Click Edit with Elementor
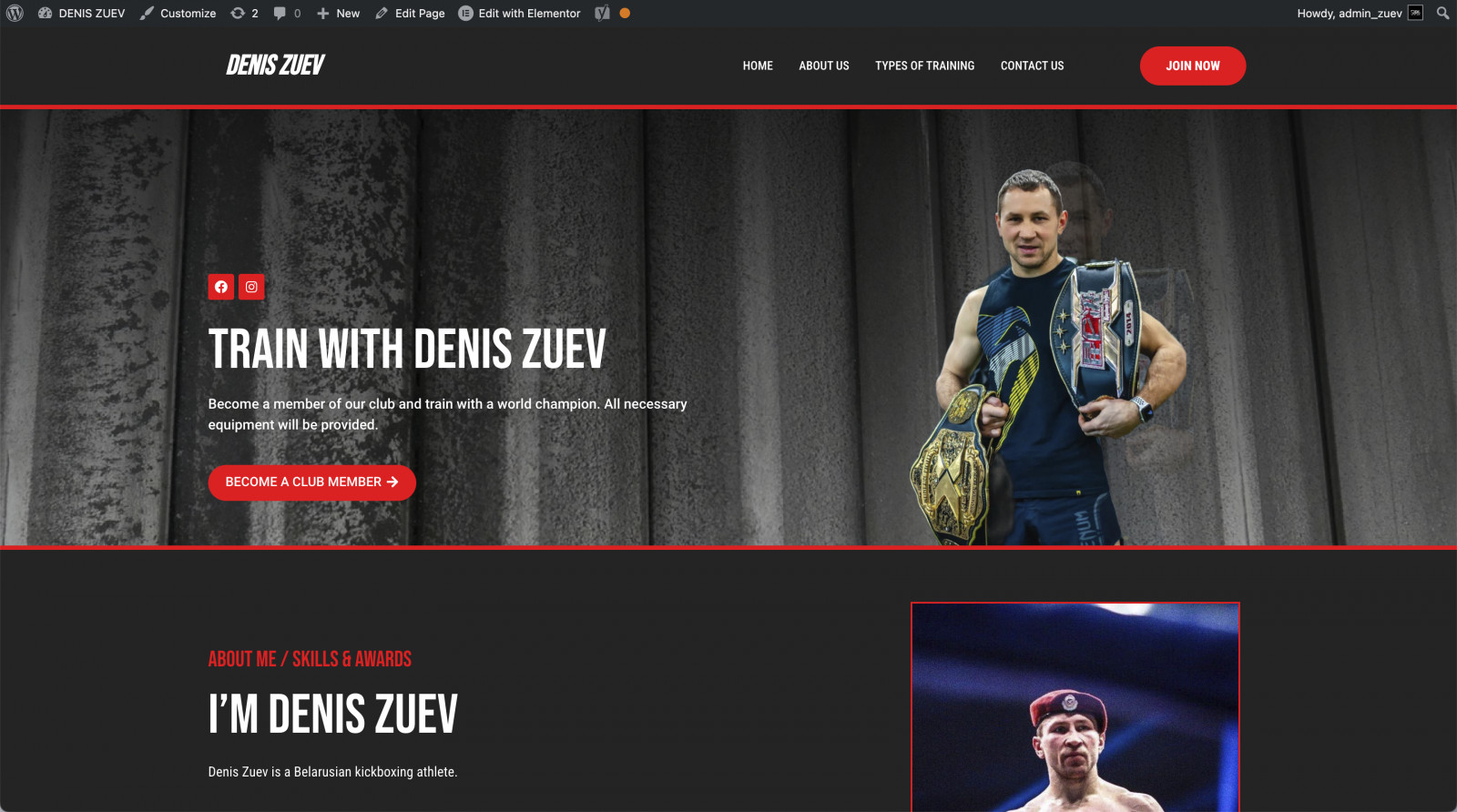This screenshot has height=812, width=1457. [519, 13]
